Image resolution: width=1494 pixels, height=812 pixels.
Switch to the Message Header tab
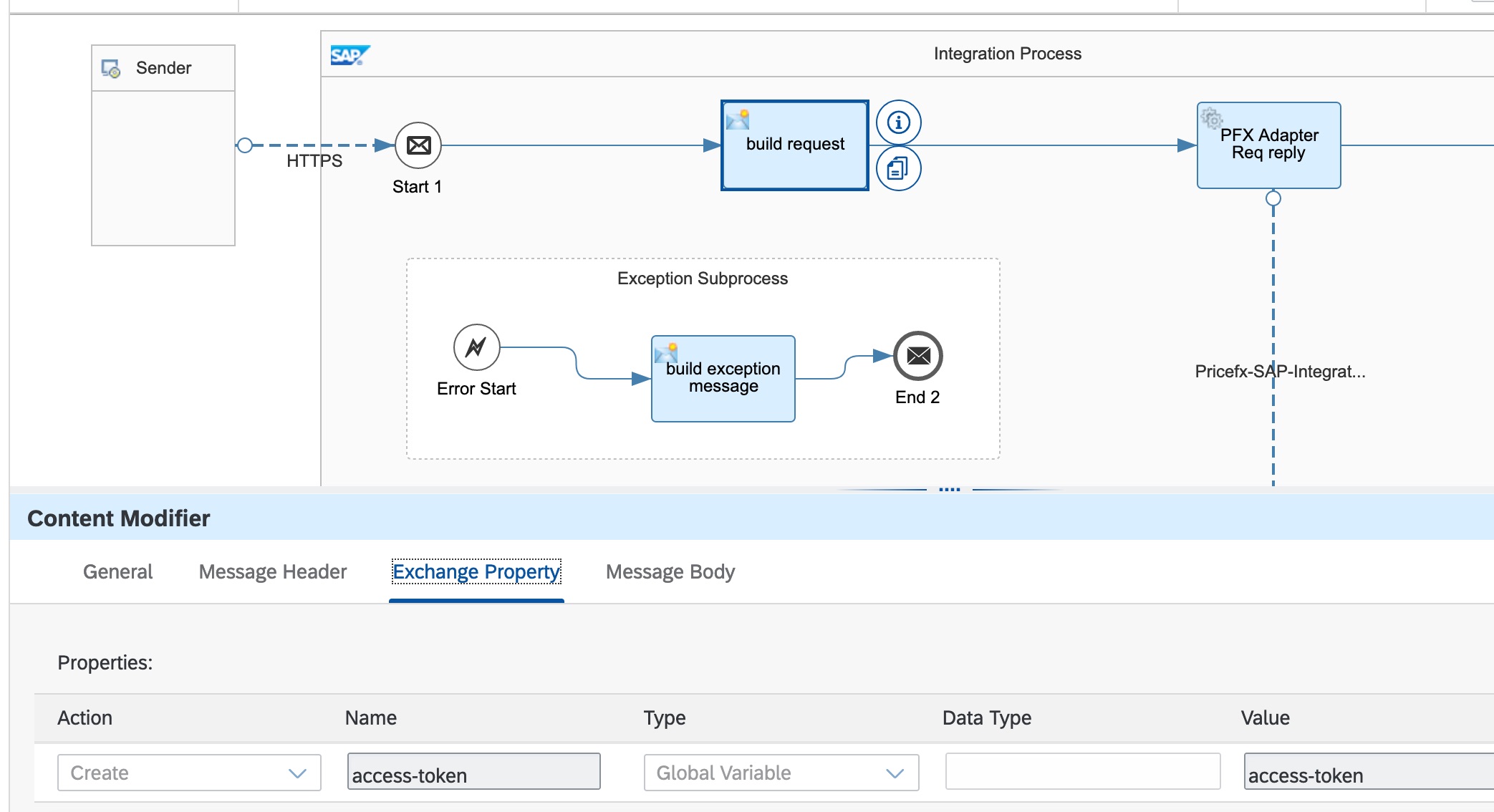pyautogui.click(x=272, y=571)
